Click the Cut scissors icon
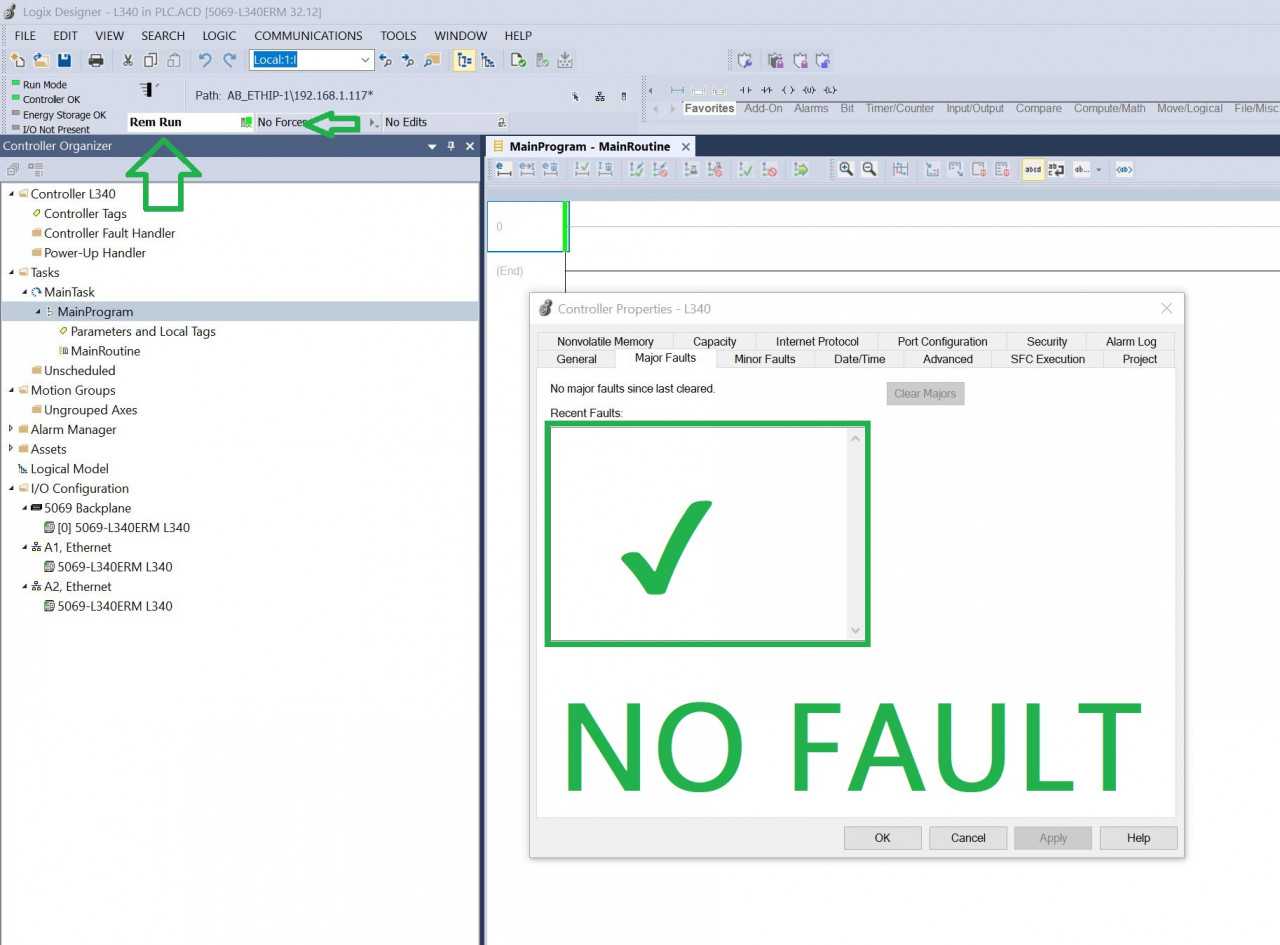The image size is (1280, 945). (128, 60)
